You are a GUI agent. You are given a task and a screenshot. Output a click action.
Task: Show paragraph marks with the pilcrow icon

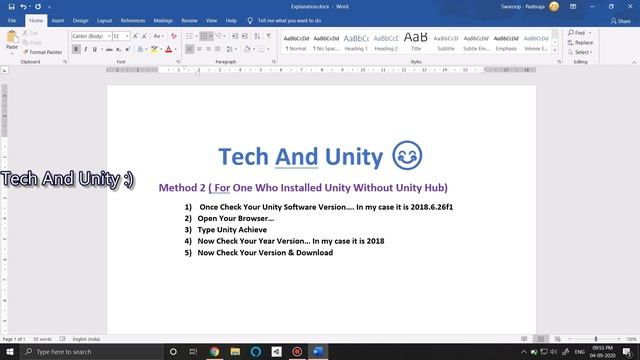pyautogui.click(x=269, y=36)
